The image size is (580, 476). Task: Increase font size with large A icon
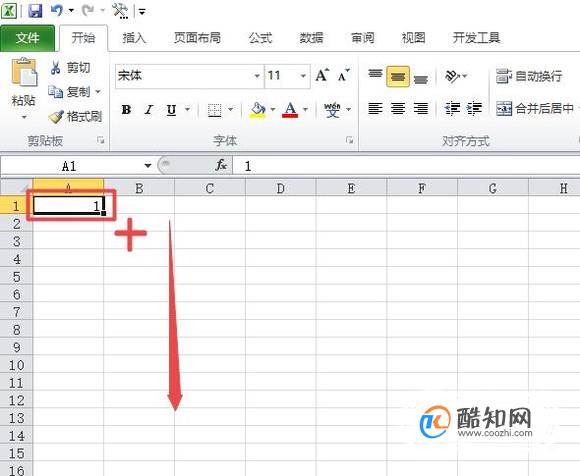pyautogui.click(x=322, y=75)
